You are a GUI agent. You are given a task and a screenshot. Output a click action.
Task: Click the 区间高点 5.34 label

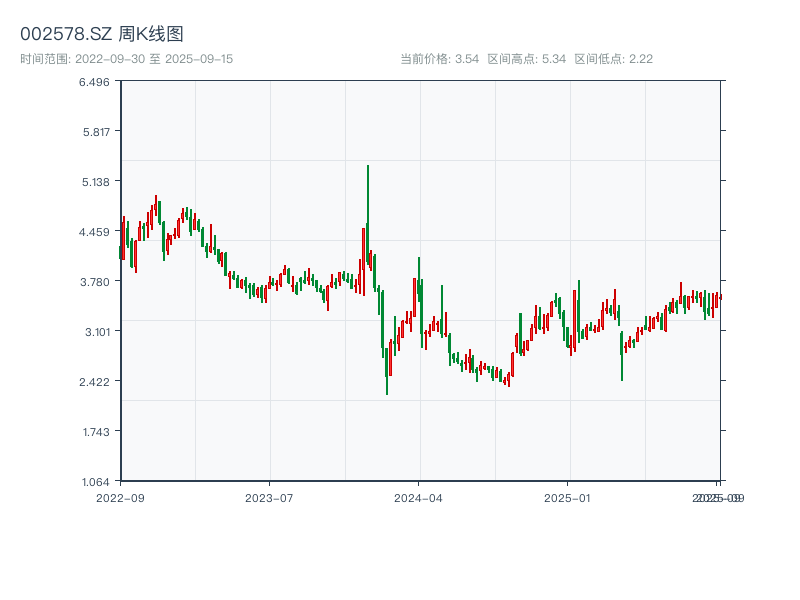[526, 59]
